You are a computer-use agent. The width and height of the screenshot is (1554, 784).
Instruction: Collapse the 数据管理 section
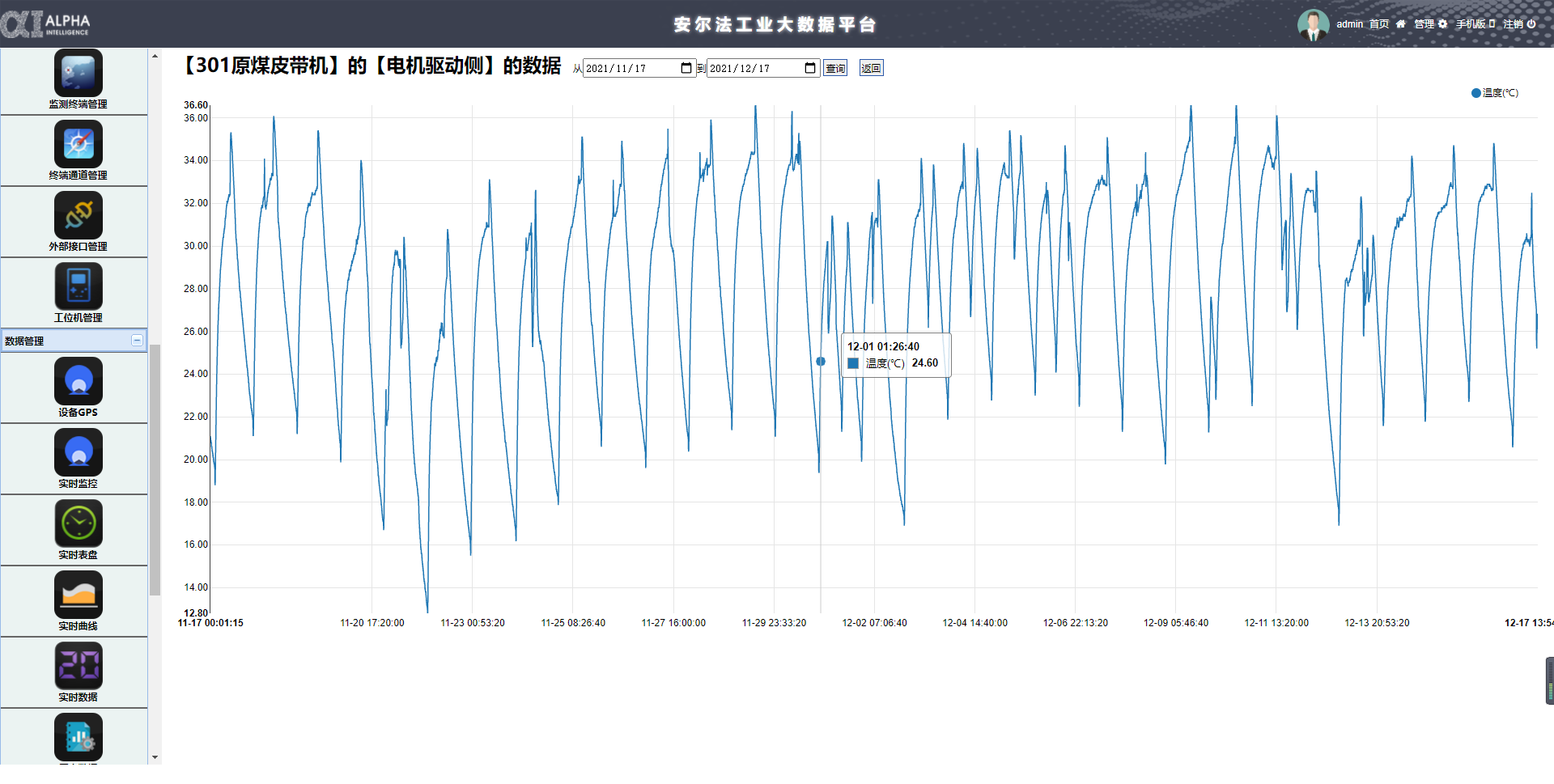[x=137, y=341]
